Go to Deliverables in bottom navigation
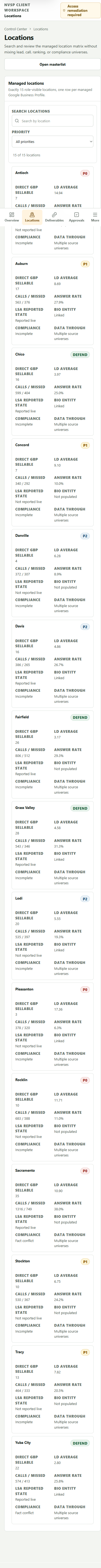 click(x=54, y=214)
